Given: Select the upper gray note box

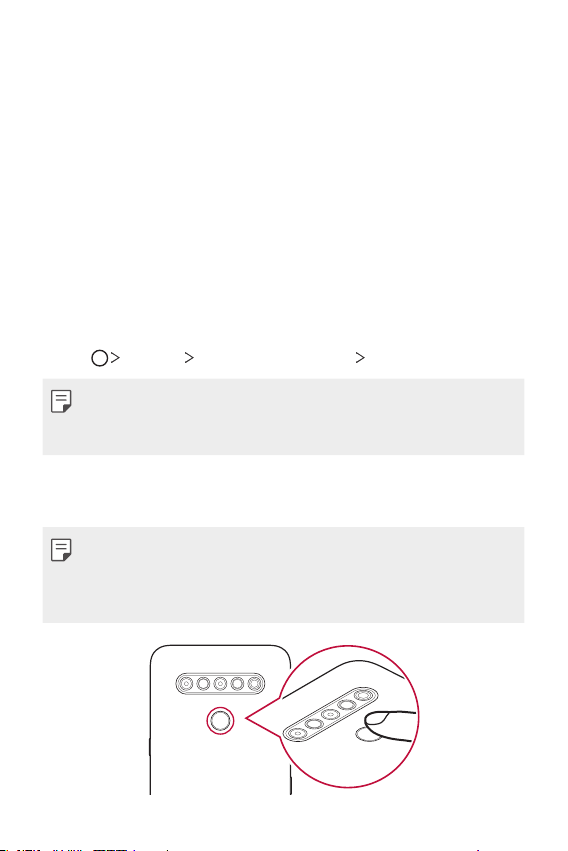Looking at the screenshot, I should 283,417.
